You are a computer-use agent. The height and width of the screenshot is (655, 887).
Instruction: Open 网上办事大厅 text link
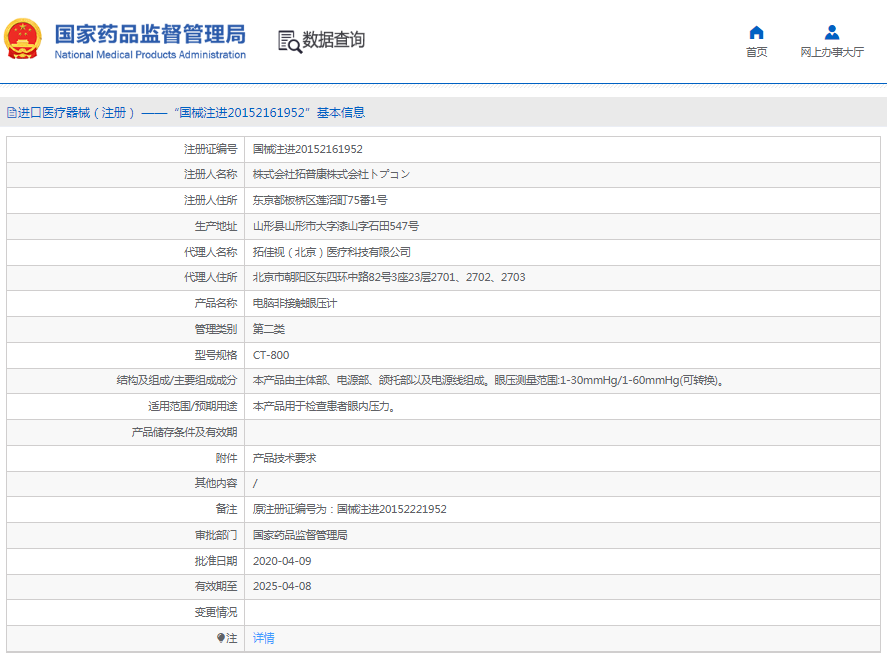(831, 52)
